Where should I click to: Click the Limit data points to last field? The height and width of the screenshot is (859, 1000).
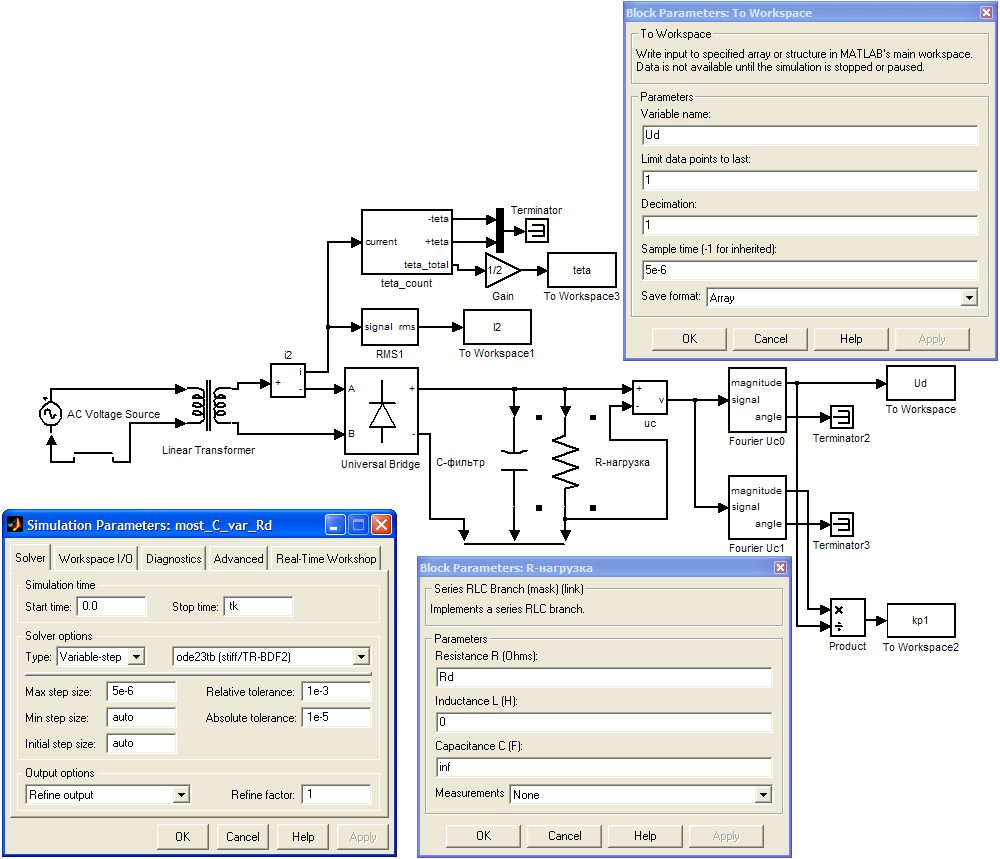point(810,180)
